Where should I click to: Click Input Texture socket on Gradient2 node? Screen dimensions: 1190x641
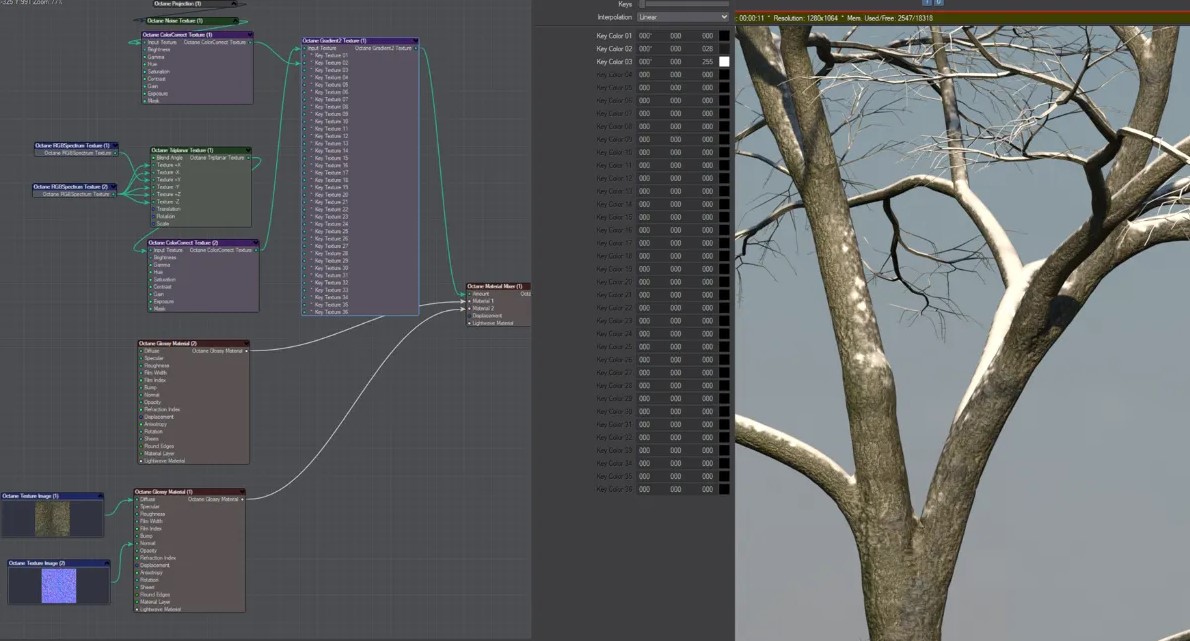[x=305, y=48]
